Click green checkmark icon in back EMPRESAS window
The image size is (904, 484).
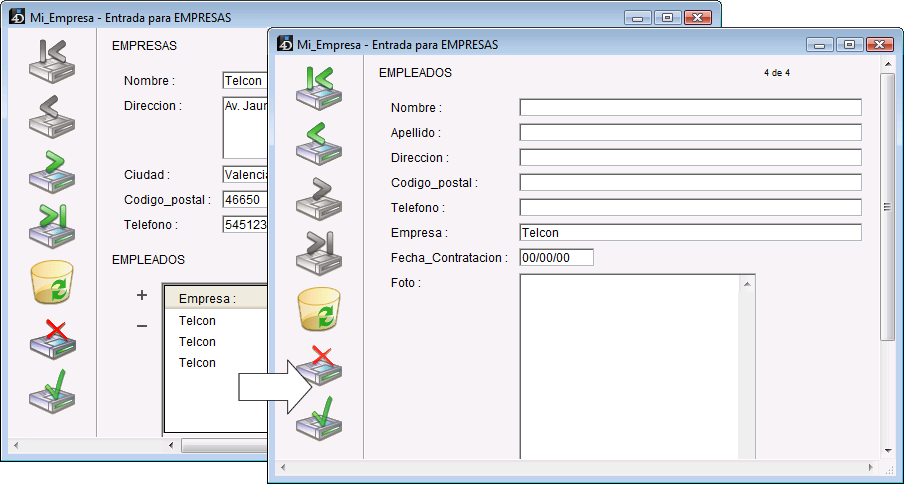pyautogui.click(x=52, y=391)
